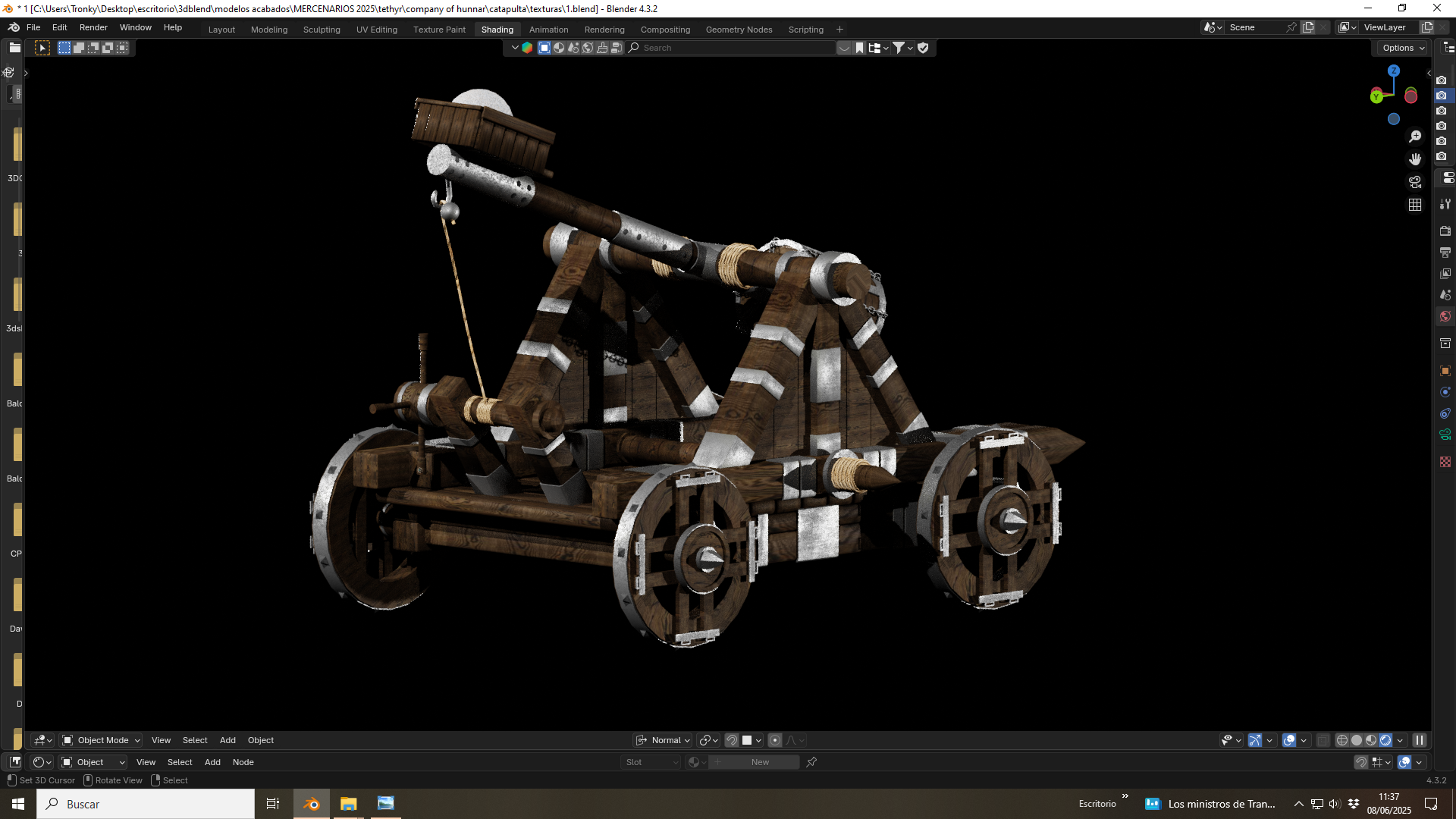The image size is (1456, 819).
Task: Click the New material button
Action: coord(760,762)
